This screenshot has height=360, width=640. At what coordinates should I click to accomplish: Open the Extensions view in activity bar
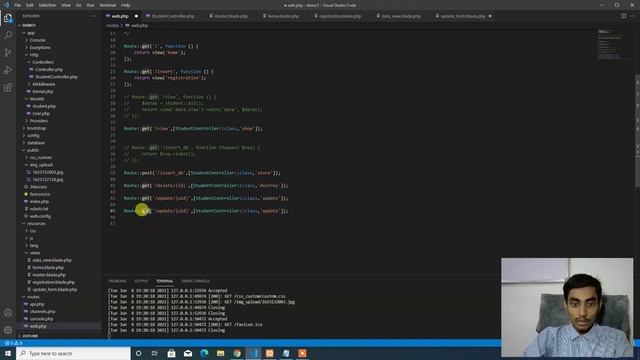pos(8,88)
